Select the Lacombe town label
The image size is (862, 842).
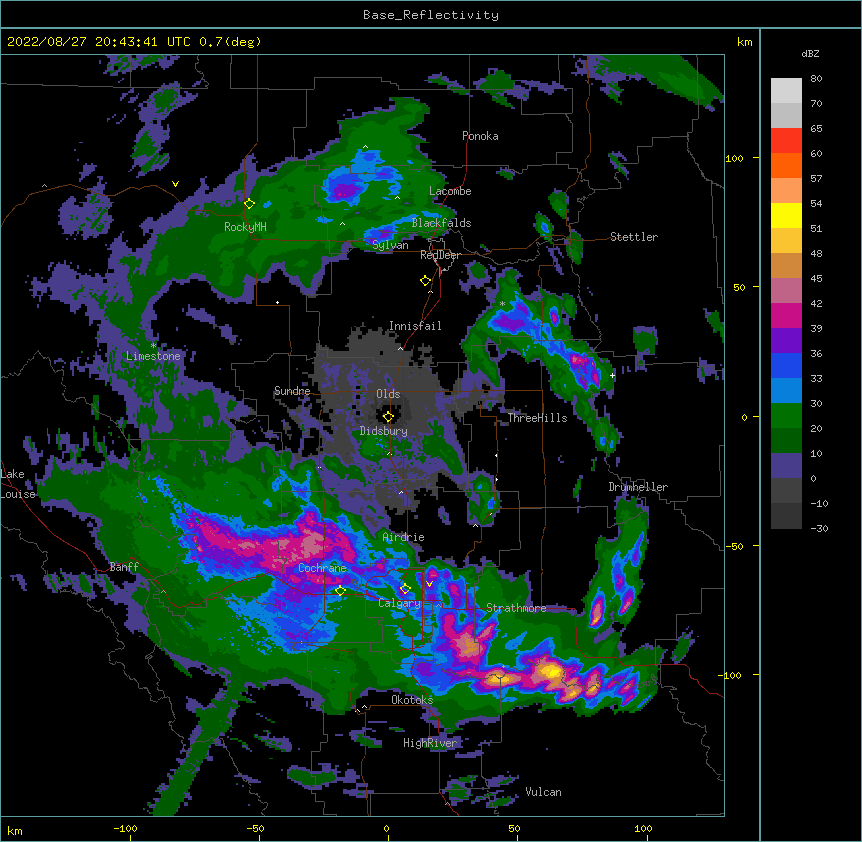pos(450,191)
